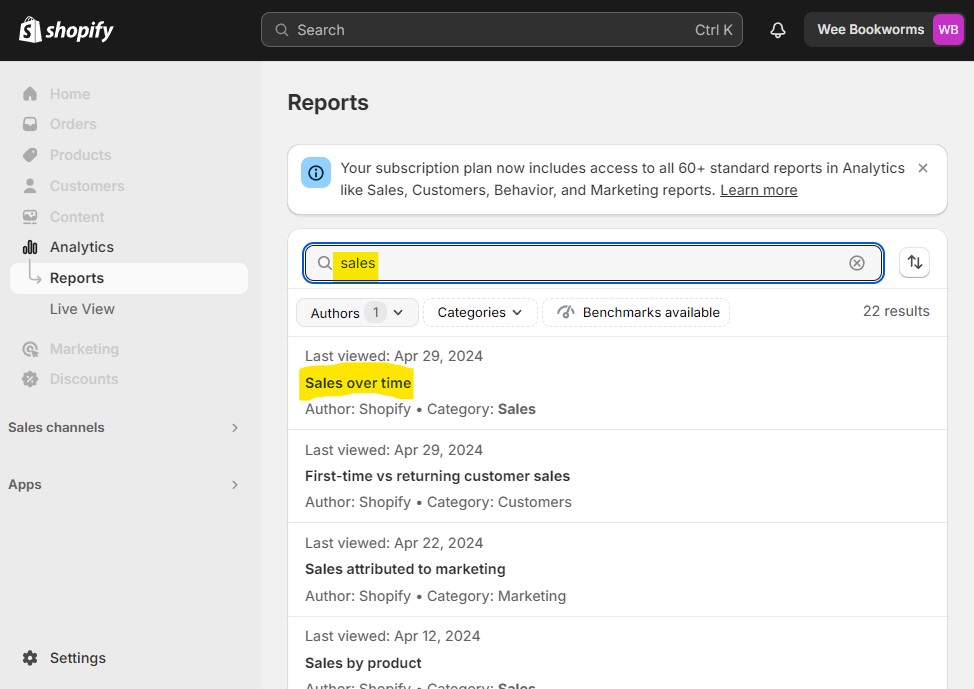The image size is (974, 689).
Task: Select Analytics in sidebar
Action: coord(81,247)
